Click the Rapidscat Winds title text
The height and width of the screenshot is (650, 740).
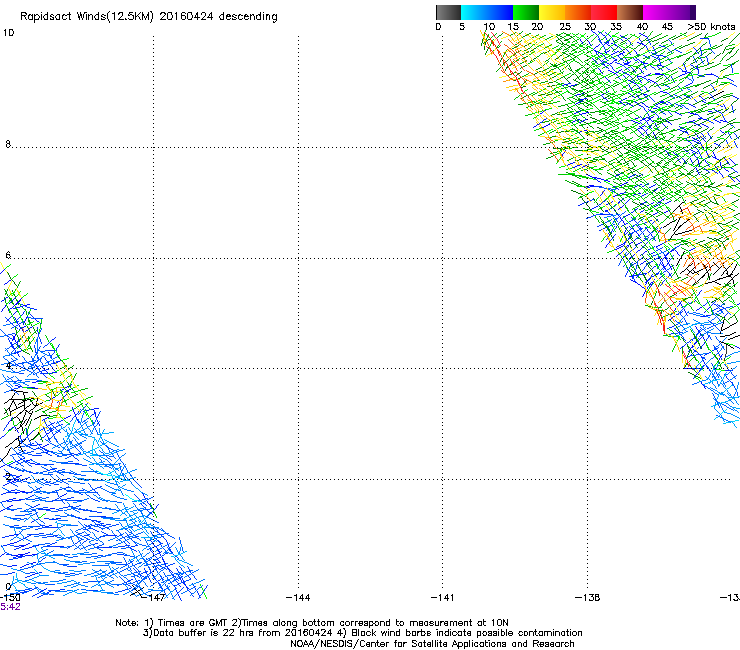tap(149, 17)
